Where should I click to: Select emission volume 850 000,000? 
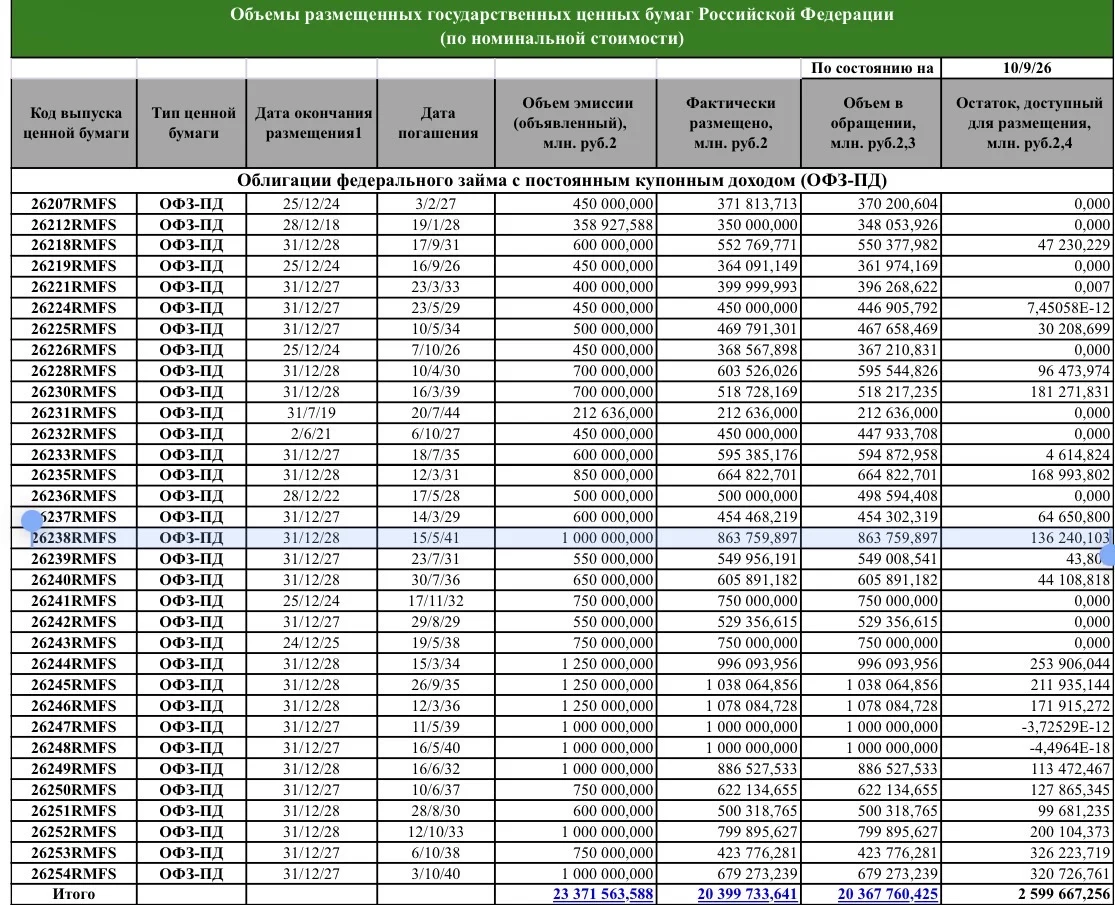tap(576, 475)
